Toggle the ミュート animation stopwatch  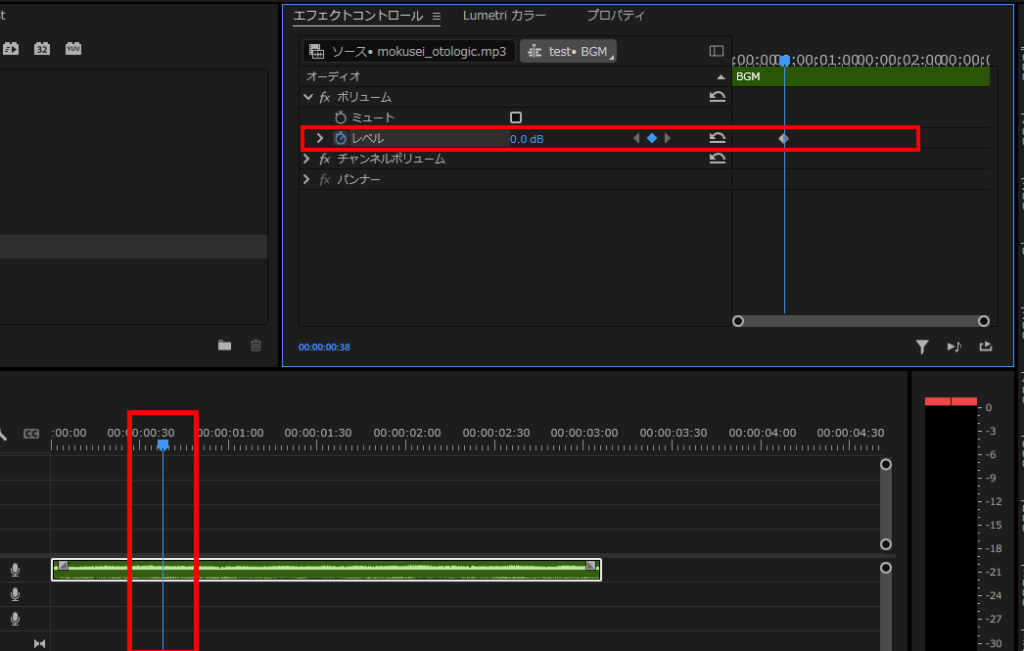click(x=340, y=118)
